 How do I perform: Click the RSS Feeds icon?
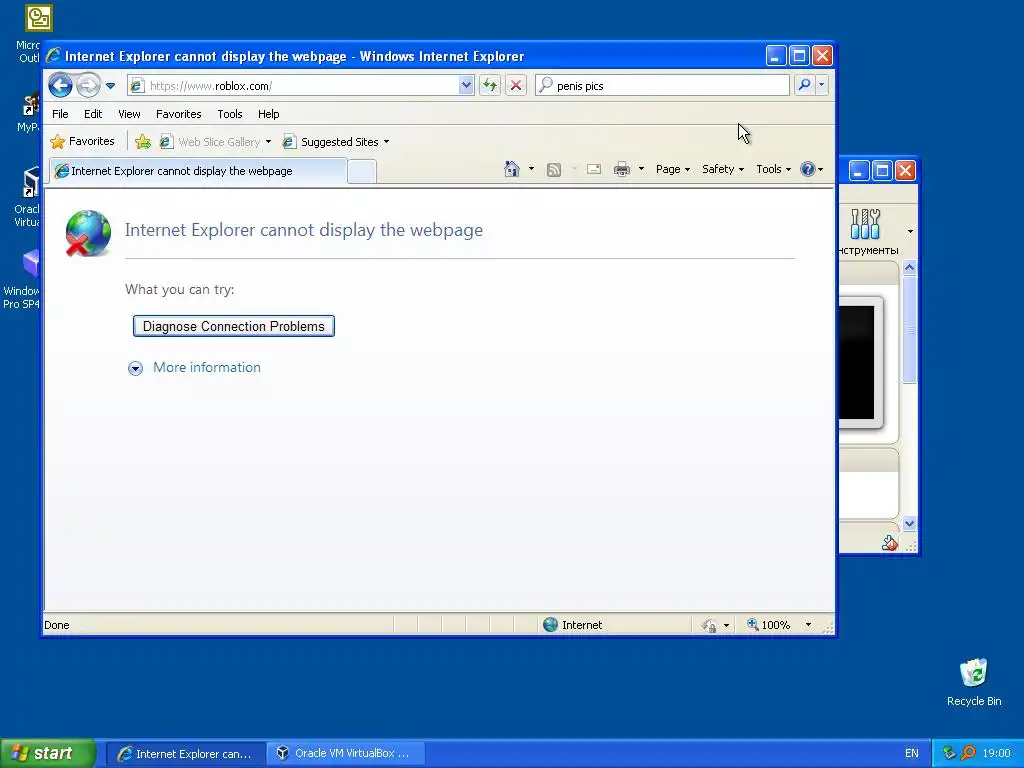pos(554,170)
